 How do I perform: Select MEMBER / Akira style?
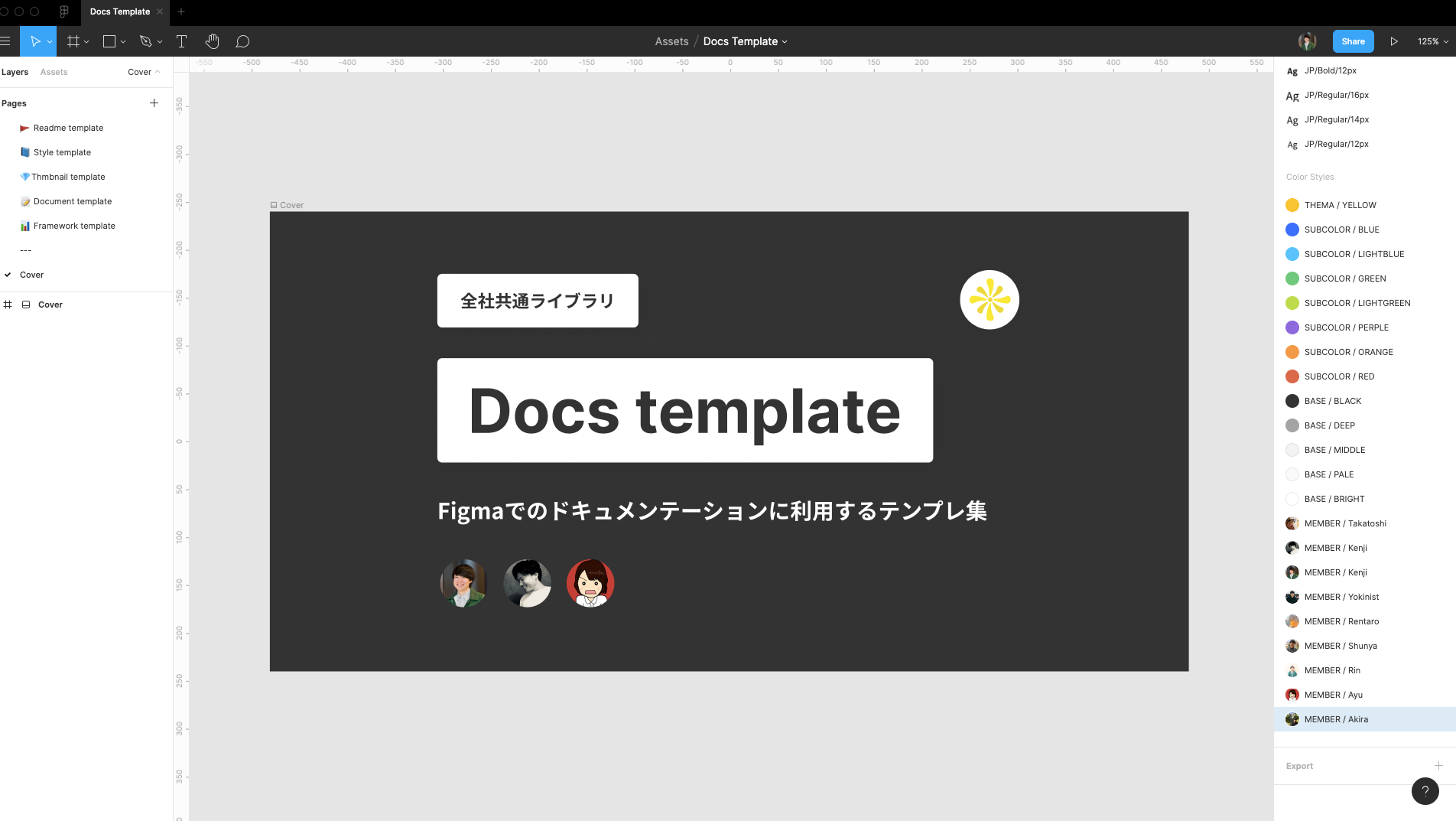point(1365,719)
